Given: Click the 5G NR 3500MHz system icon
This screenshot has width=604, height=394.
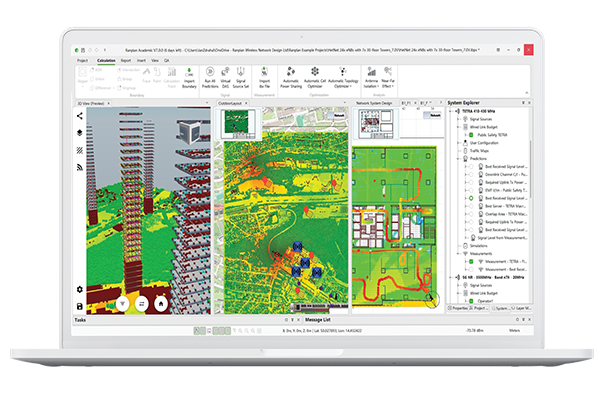Looking at the screenshot, I should 458,277.
